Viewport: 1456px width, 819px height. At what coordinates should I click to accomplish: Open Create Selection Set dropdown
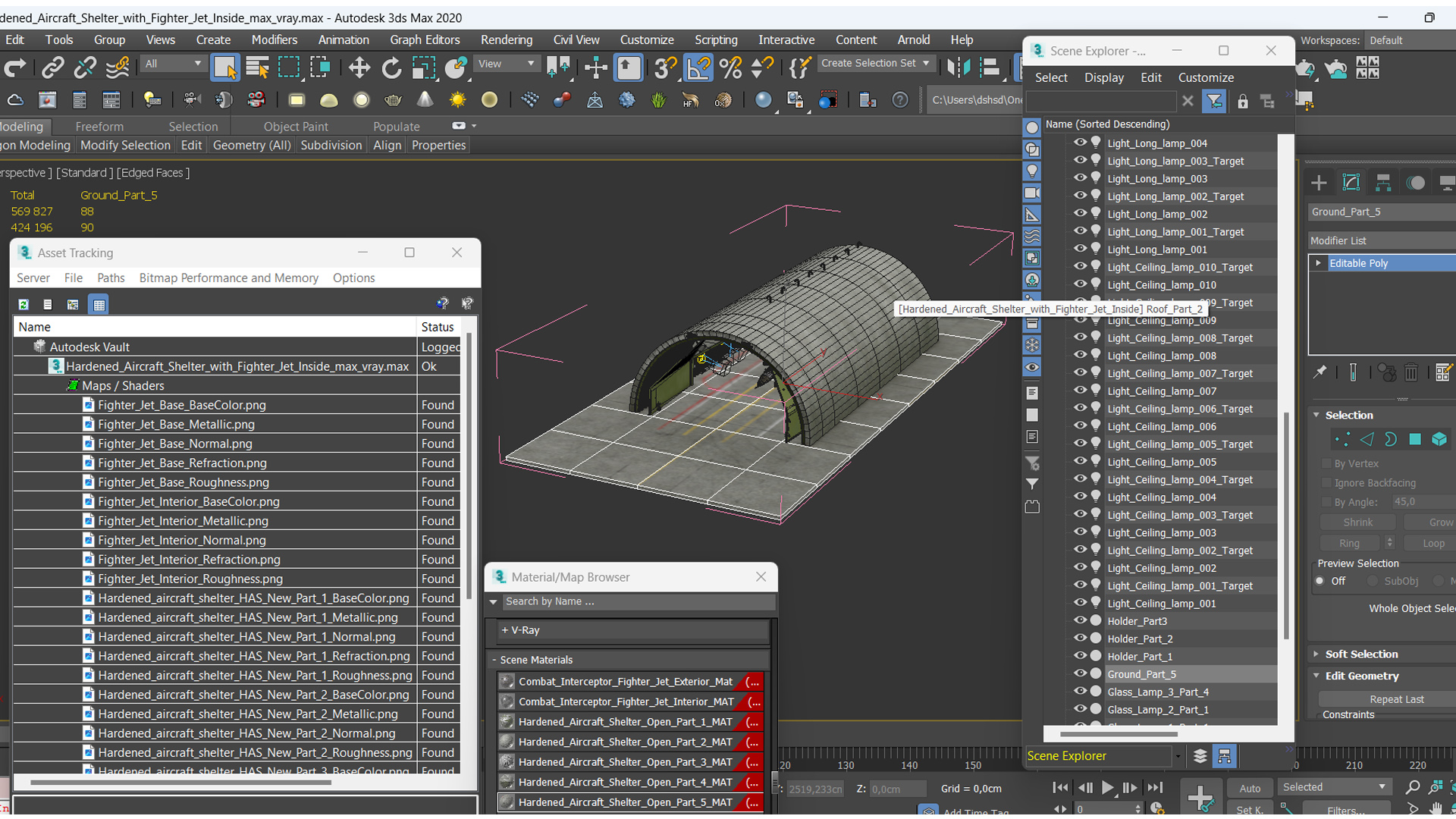(x=875, y=64)
